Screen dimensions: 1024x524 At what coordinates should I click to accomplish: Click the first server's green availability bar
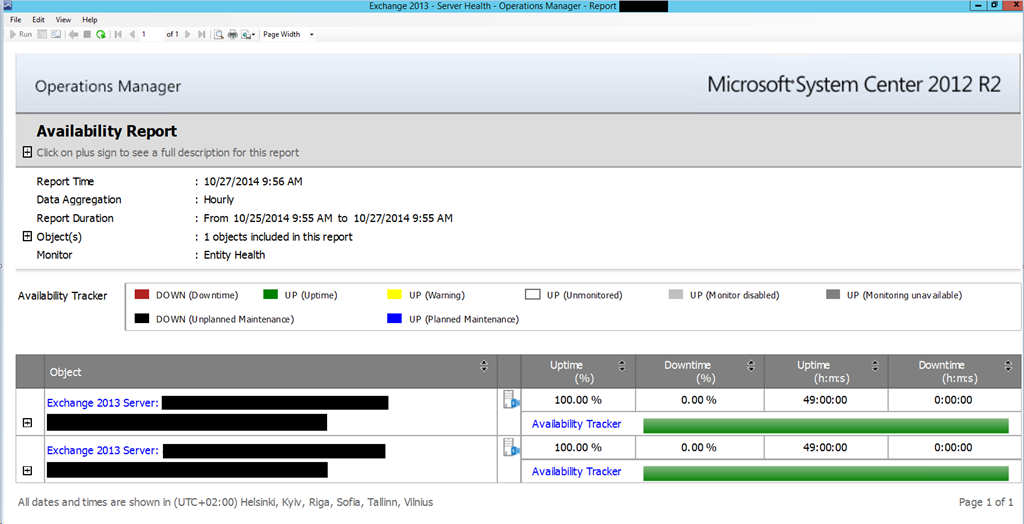coord(825,425)
